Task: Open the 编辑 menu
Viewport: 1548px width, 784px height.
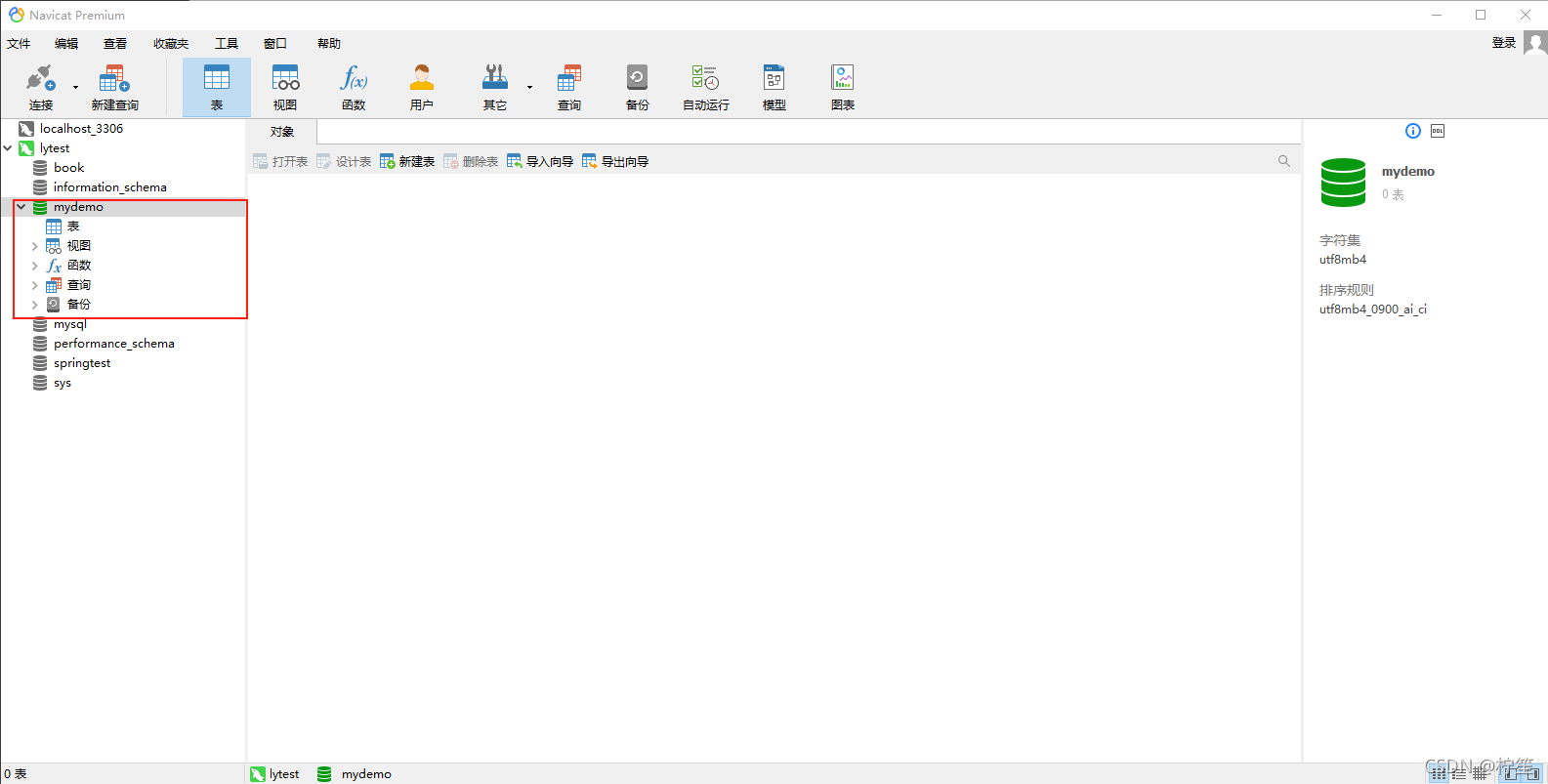Action: 66,43
